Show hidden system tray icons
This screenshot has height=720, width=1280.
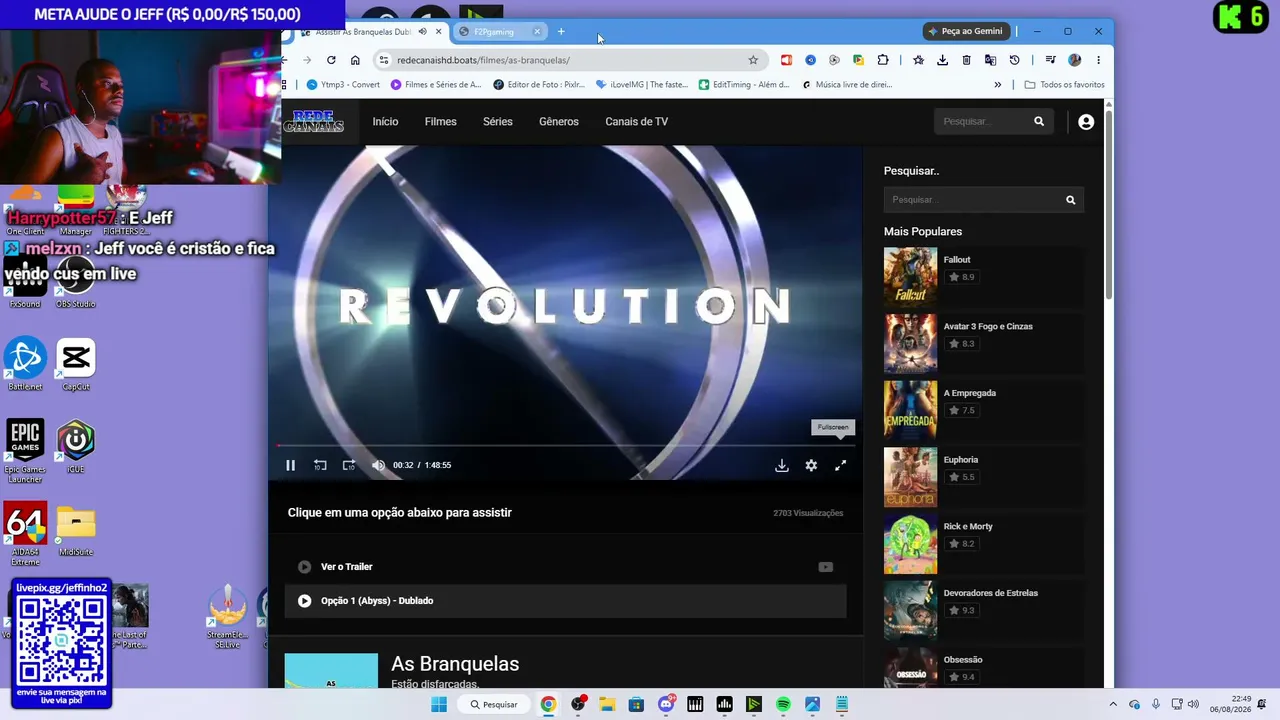[x=1112, y=704]
